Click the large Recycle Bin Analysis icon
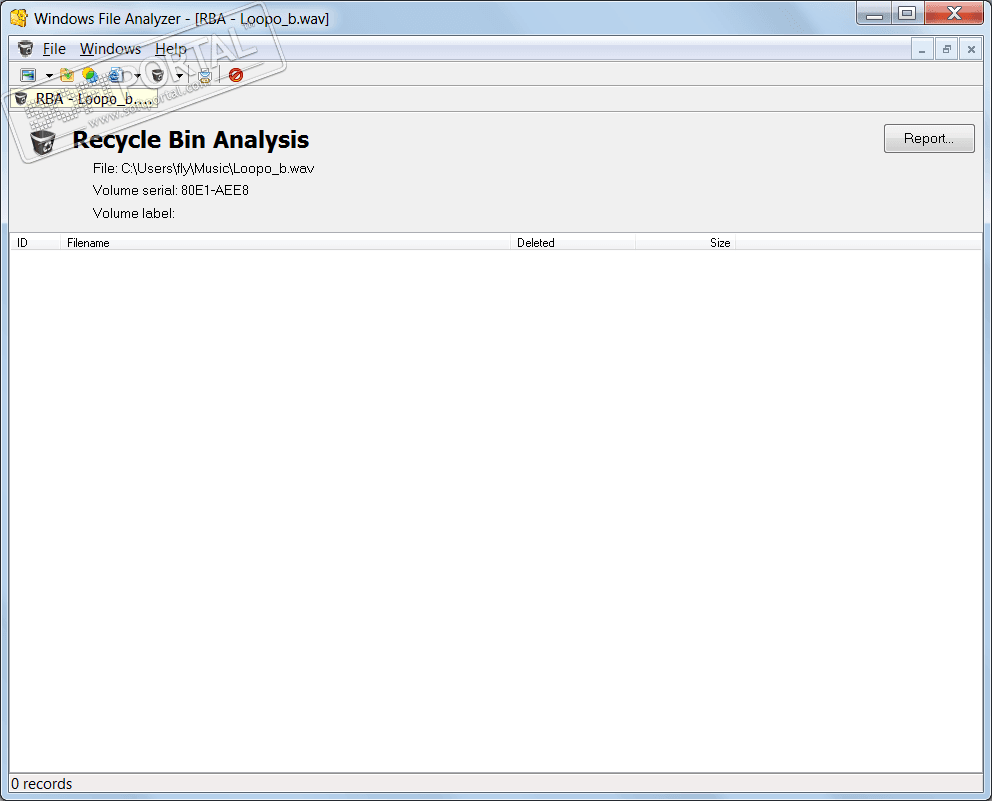 coord(42,141)
